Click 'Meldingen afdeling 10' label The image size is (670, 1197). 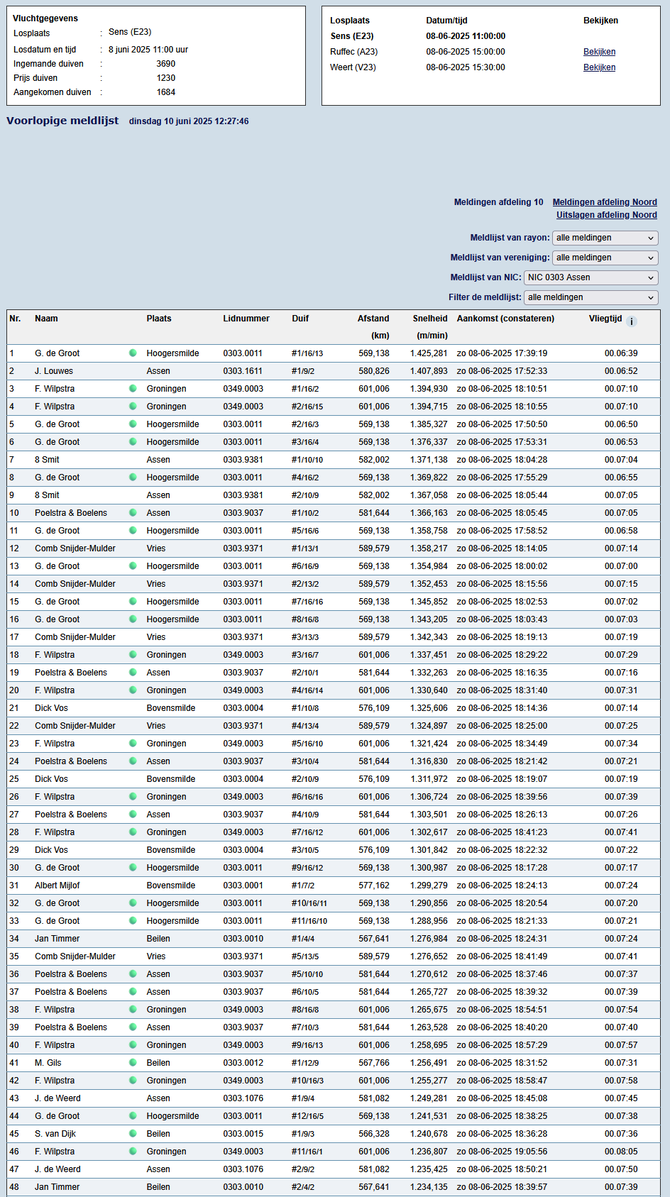pos(498,202)
